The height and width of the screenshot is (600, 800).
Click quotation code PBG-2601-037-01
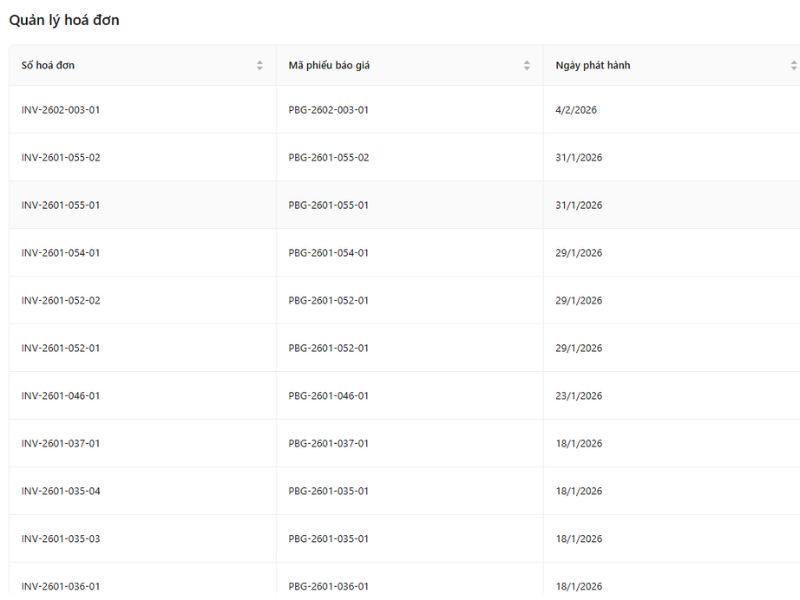tap(329, 444)
